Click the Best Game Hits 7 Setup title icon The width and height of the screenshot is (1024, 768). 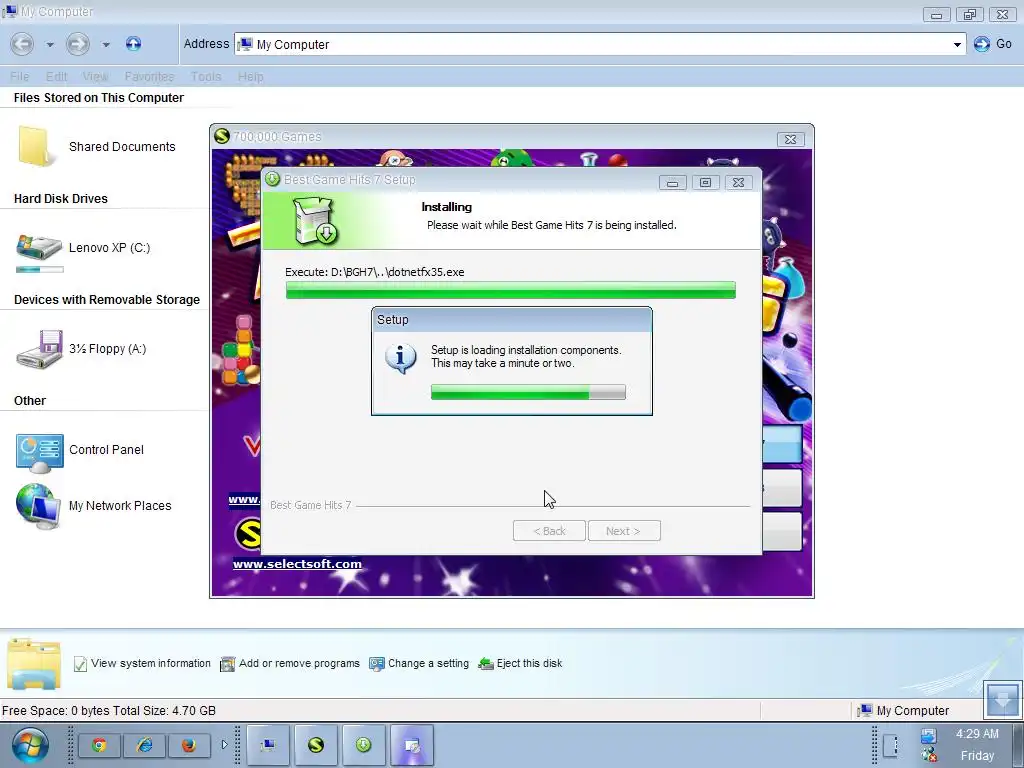tap(273, 179)
